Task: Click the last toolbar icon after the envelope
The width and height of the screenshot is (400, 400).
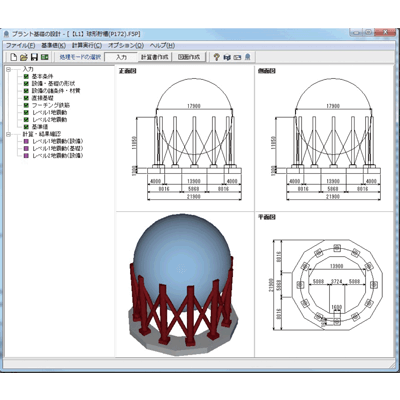Action: 247,57
